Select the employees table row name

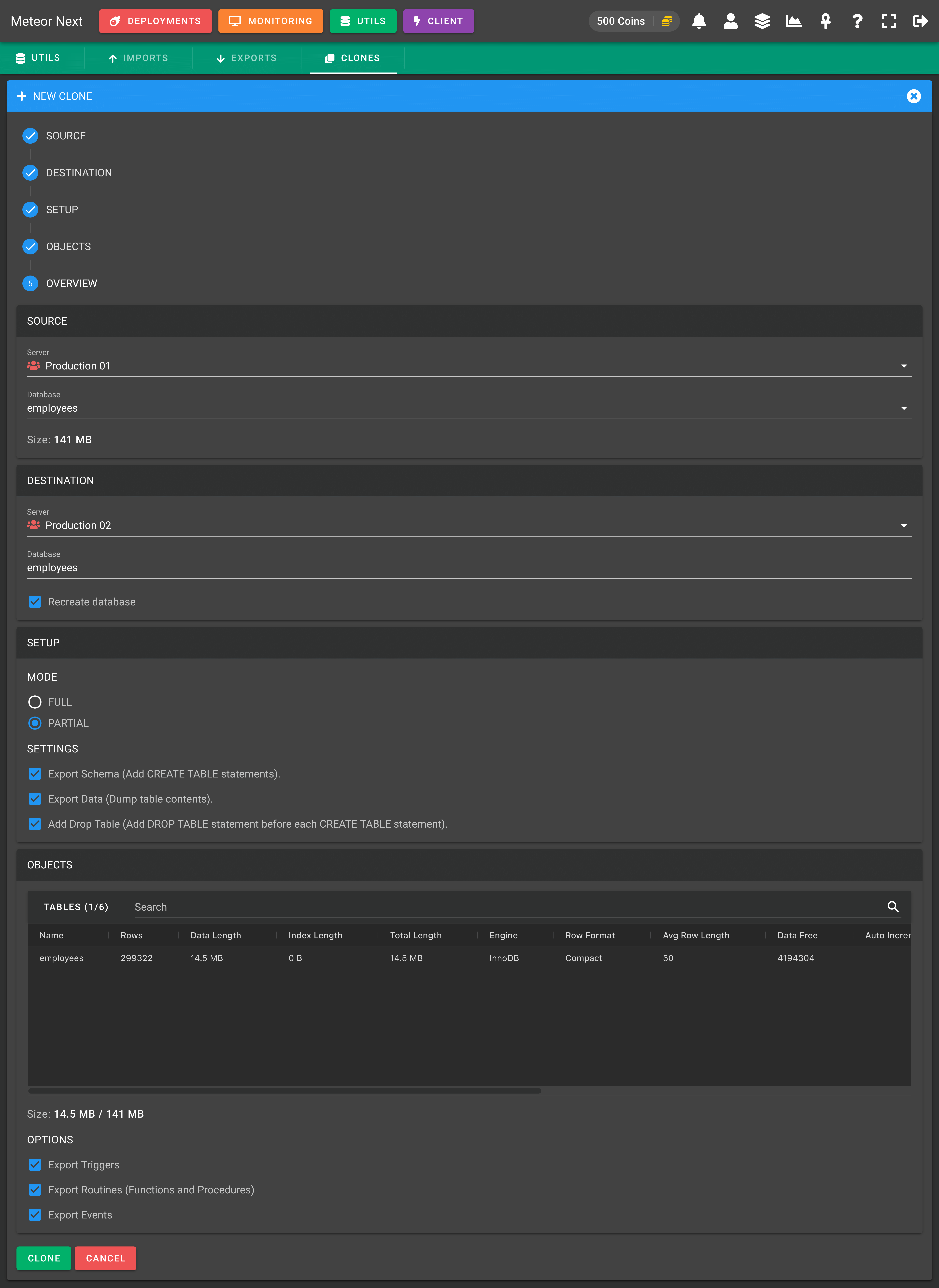[x=61, y=958]
